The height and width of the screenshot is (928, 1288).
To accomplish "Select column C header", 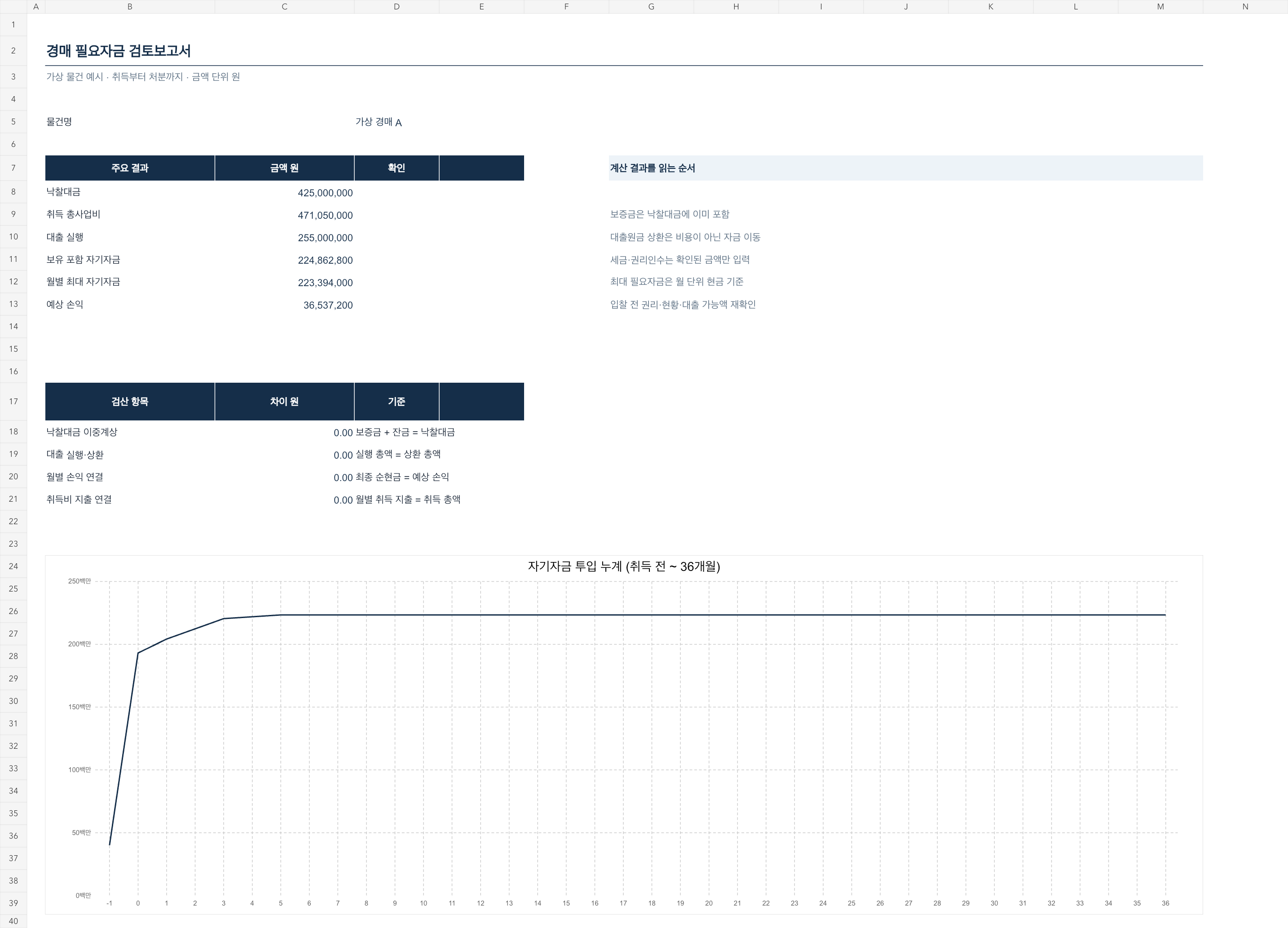I will (285, 7).
